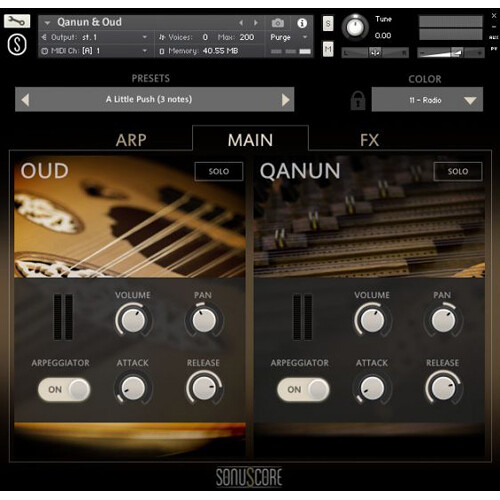This screenshot has height=500, width=500.
Task: Select the next preset arrow
Action: click(x=285, y=100)
